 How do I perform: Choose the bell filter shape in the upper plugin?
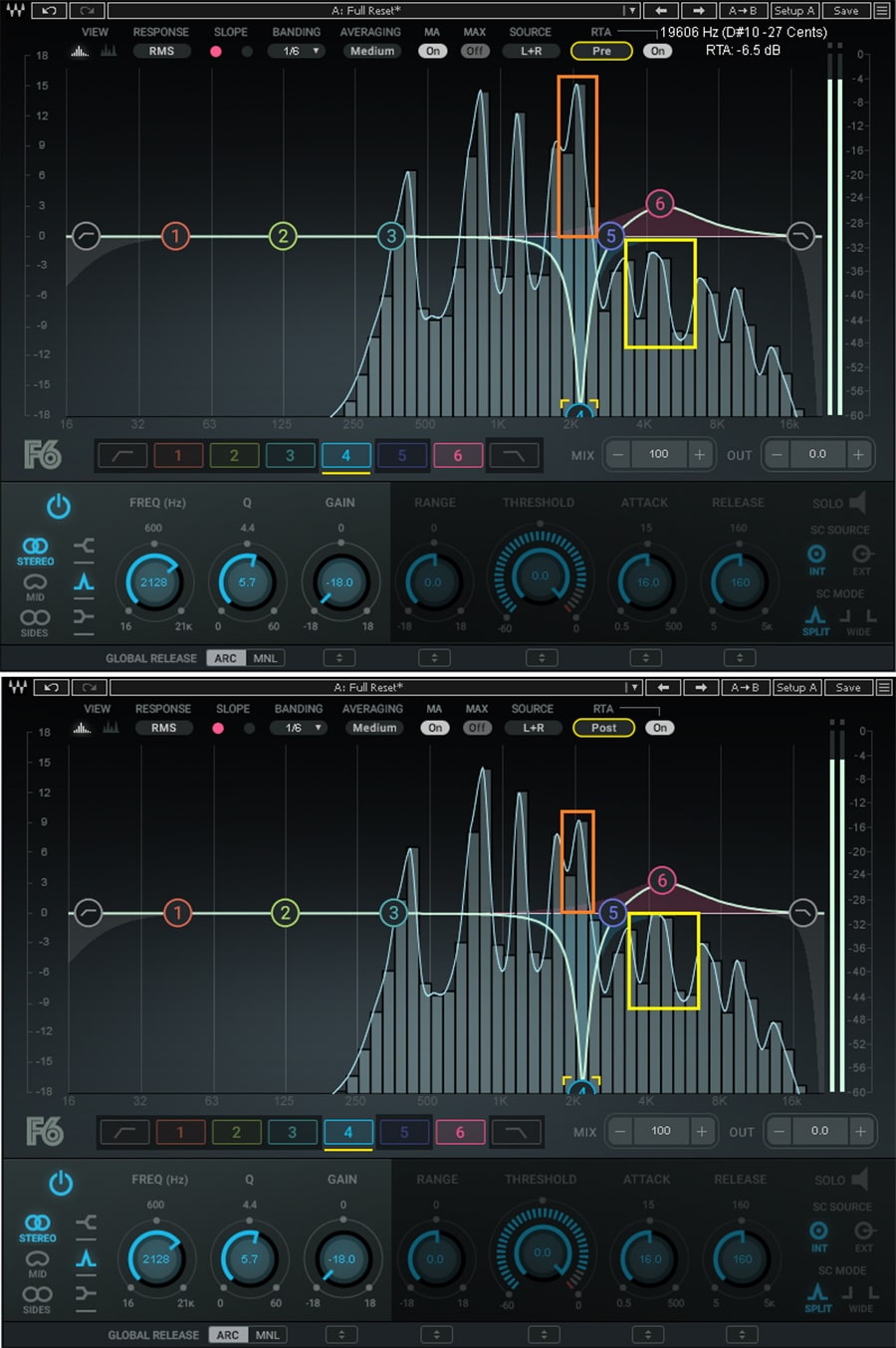tap(85, 581)
